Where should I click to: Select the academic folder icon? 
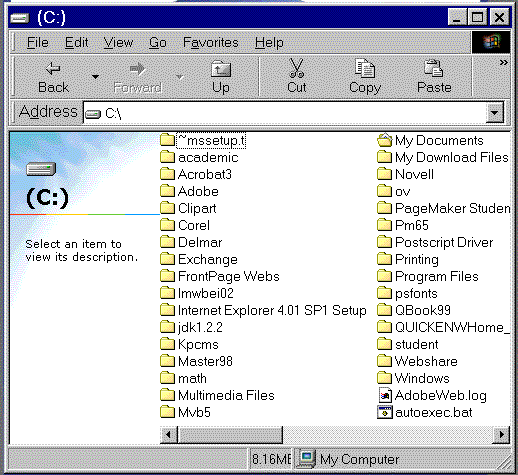(167, 157)
